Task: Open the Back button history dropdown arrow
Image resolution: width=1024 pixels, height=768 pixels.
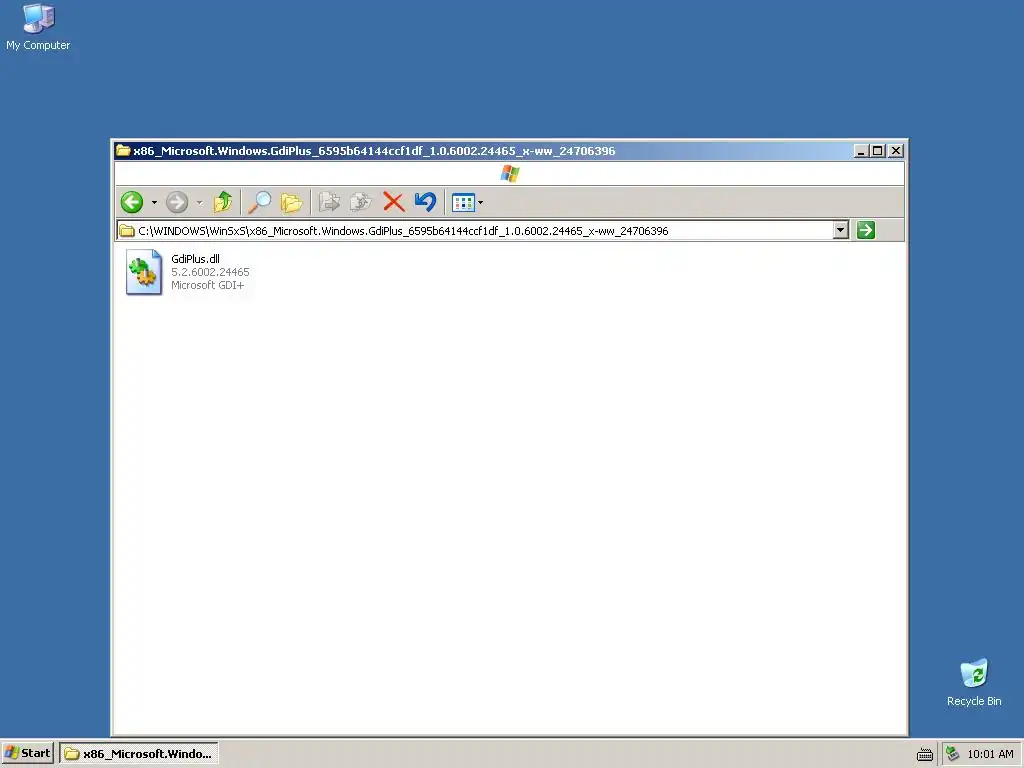Action: click(154, 202)
